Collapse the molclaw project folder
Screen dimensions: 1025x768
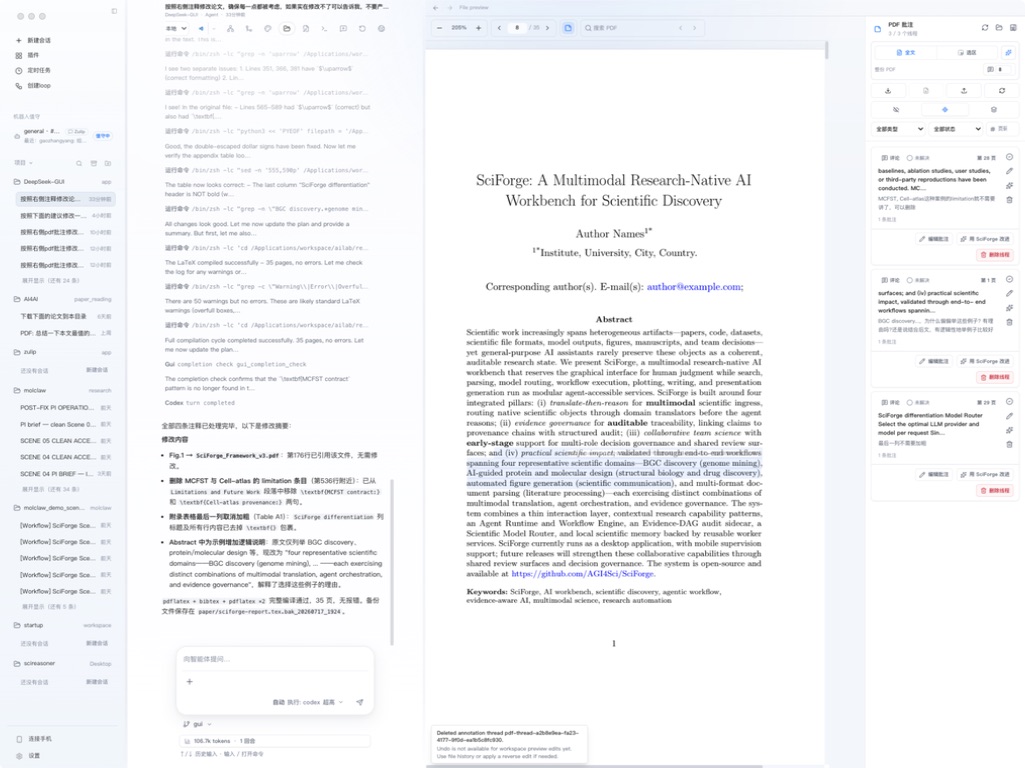point(63,390)
